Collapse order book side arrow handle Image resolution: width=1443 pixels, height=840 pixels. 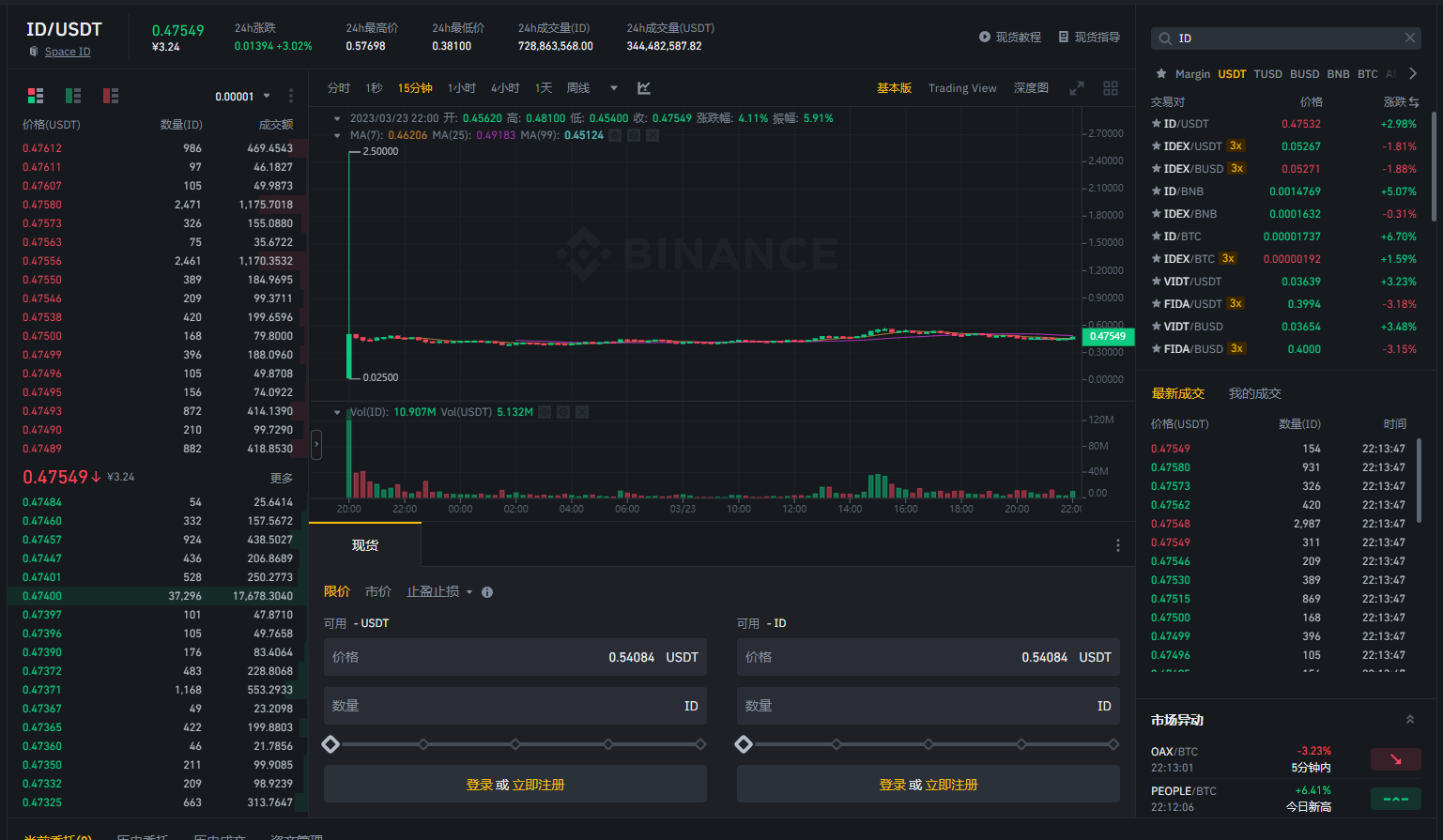[316, 445]
